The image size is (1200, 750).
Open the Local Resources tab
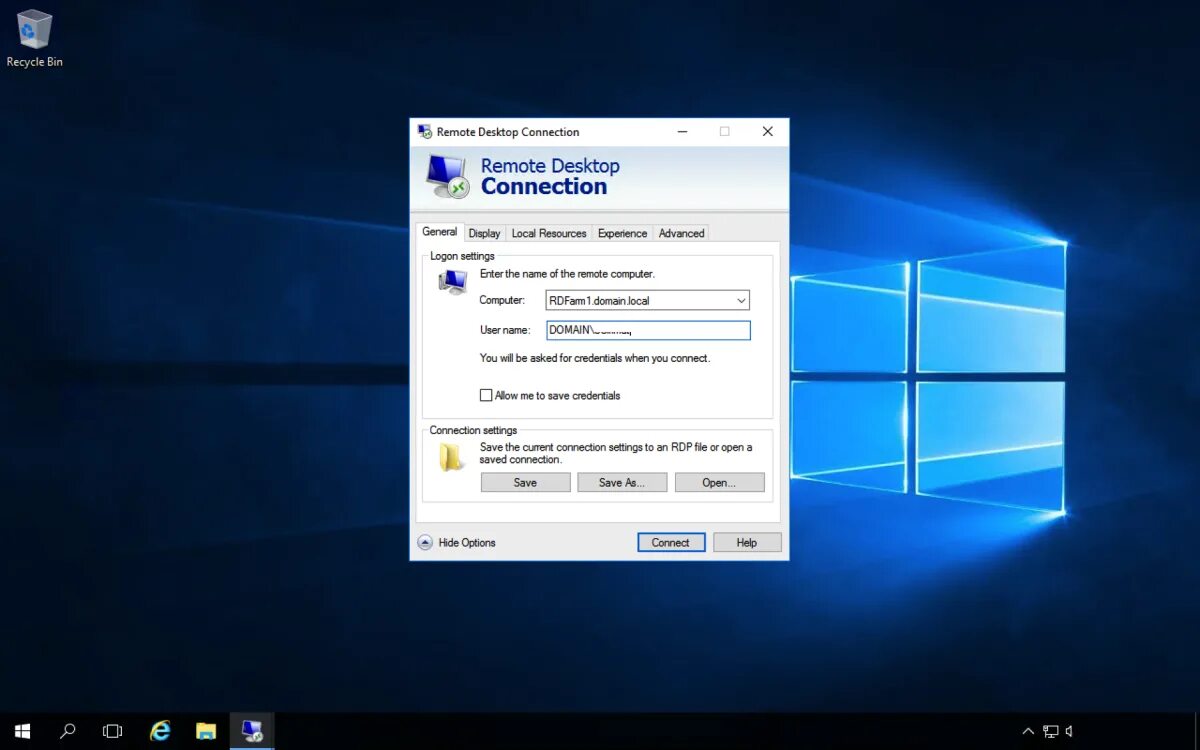coord(549,233)
